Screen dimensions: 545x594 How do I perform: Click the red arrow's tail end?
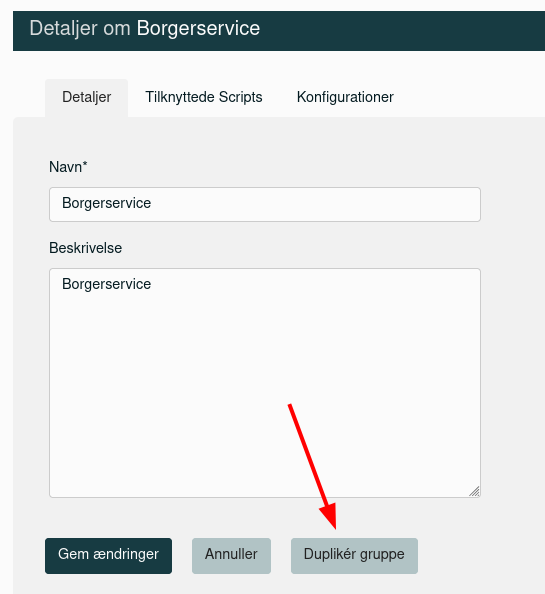click(x=290, y=405)
